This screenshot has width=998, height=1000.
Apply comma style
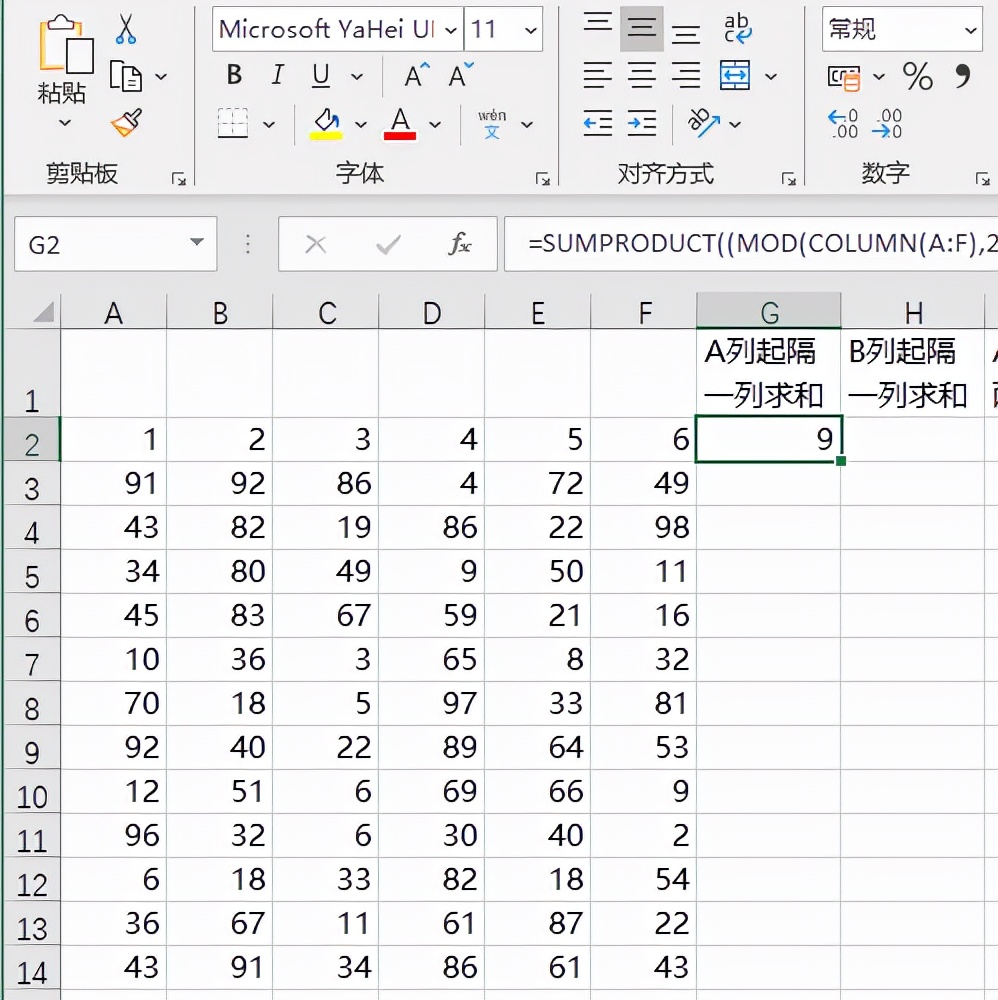click(x=963, y=76)
